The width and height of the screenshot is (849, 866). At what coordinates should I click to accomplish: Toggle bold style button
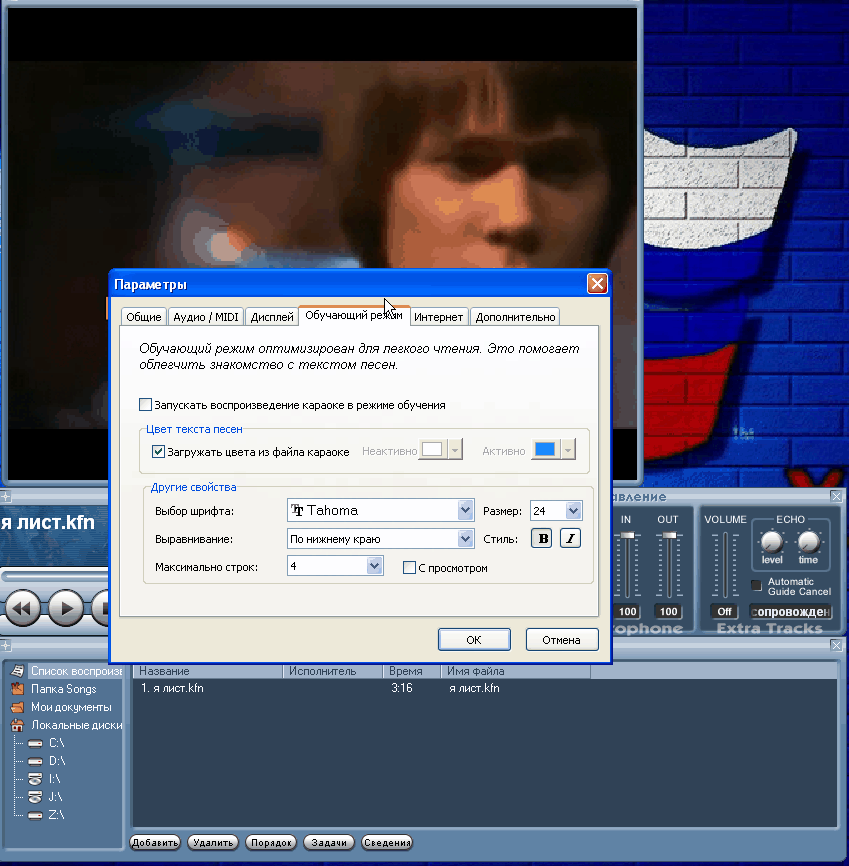pyautogui.click(x=542, y=538)
